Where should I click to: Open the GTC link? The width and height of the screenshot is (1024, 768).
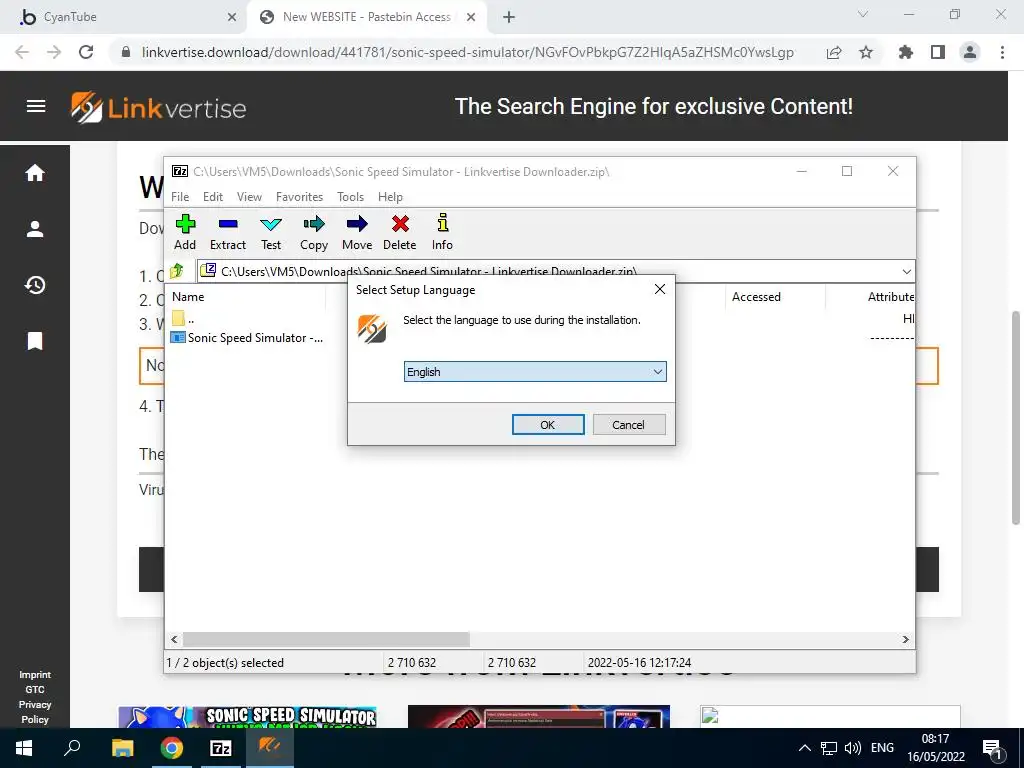[35, 690]
